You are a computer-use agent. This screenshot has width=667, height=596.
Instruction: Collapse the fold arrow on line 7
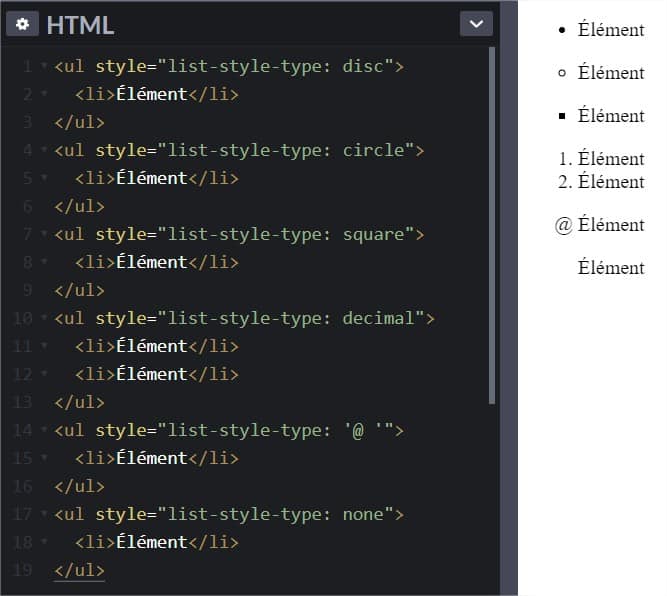coord(44,235)
